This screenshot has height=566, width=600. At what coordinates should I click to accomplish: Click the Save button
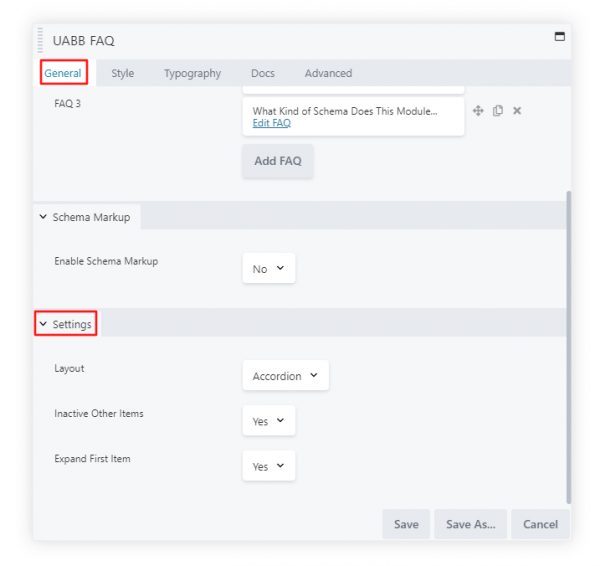[406, 524]
